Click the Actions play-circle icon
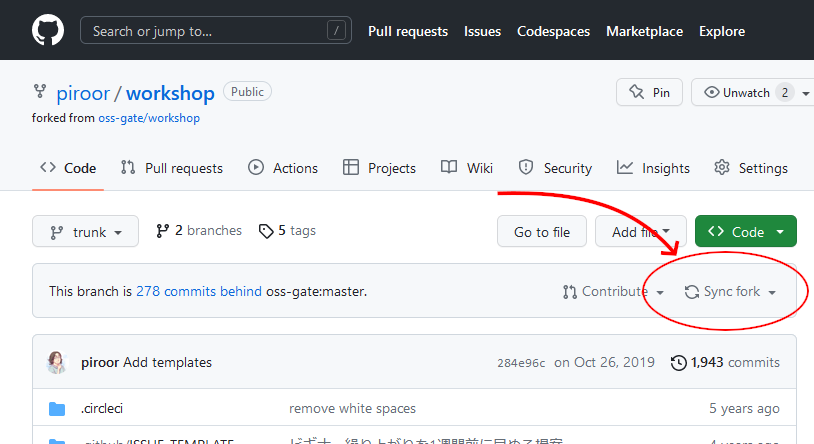Viewport: 814px width, 444px height. [255, 167]
